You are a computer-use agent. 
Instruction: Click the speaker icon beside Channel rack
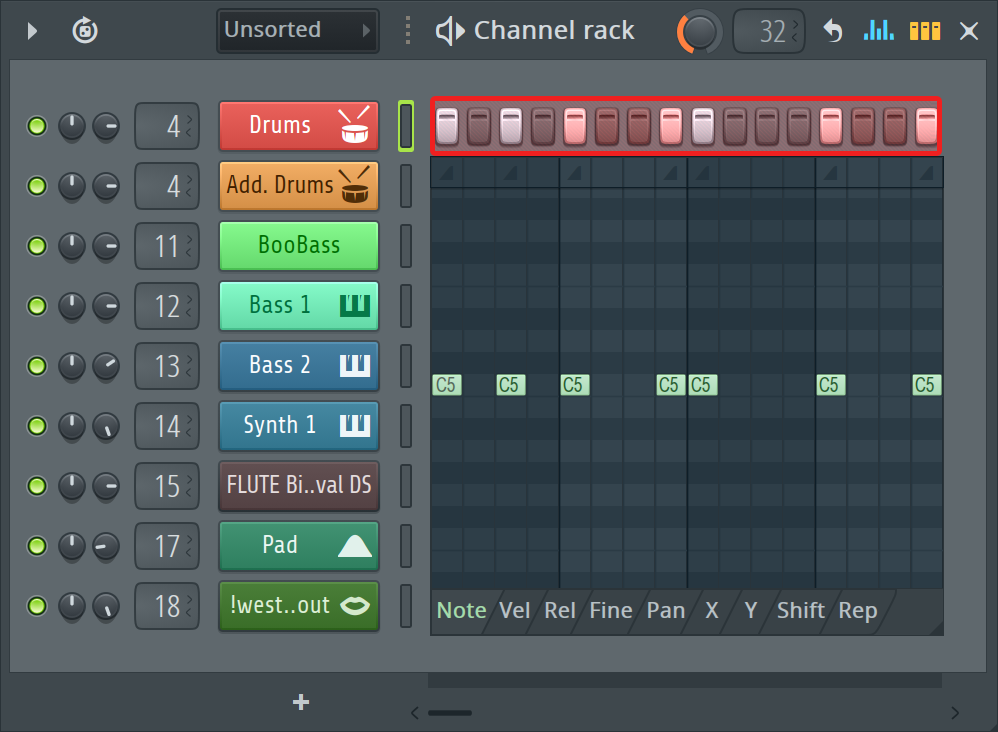450,31
